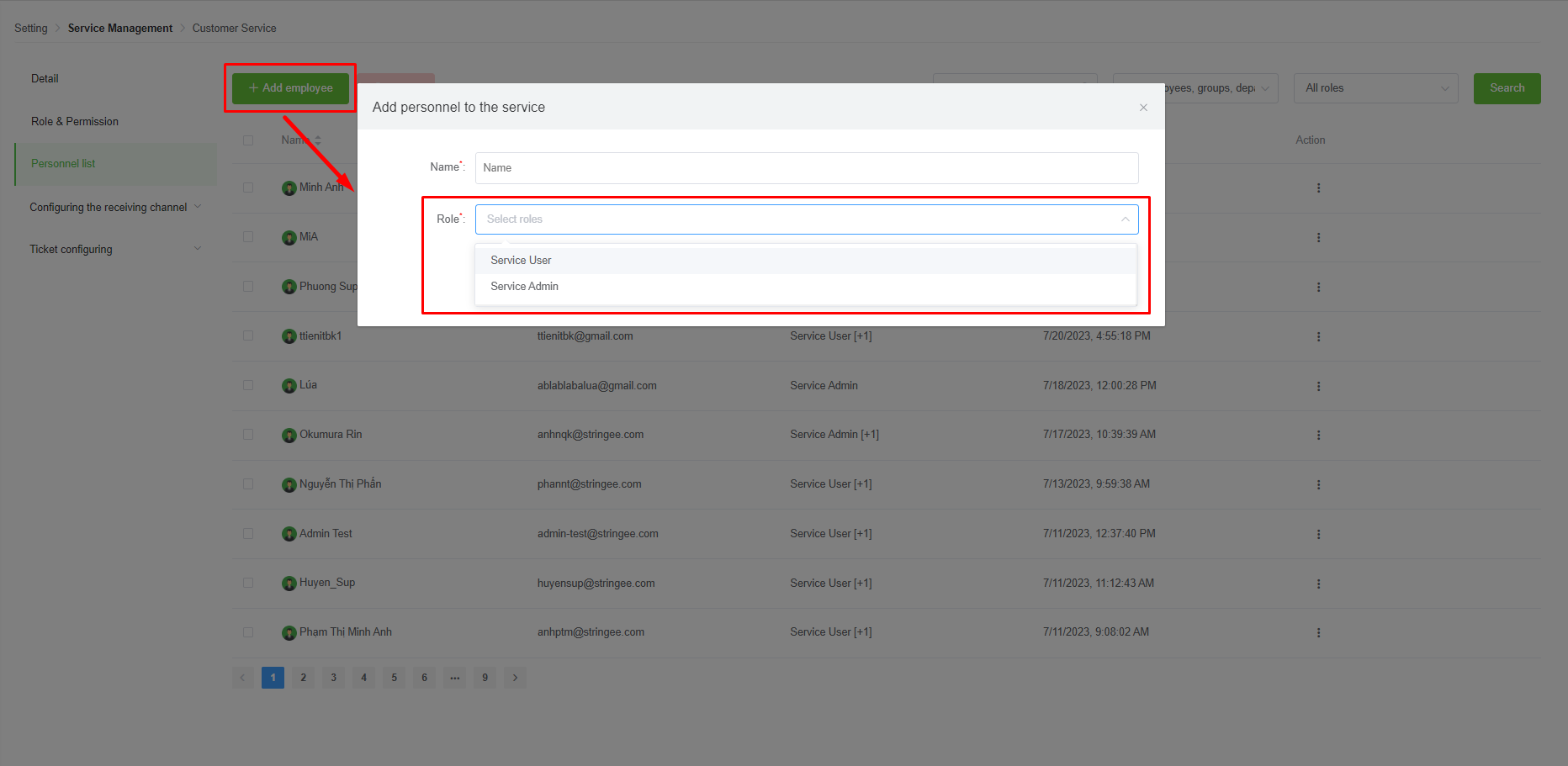
Task: Click the green Search button
Action: tap(1507, 88)
